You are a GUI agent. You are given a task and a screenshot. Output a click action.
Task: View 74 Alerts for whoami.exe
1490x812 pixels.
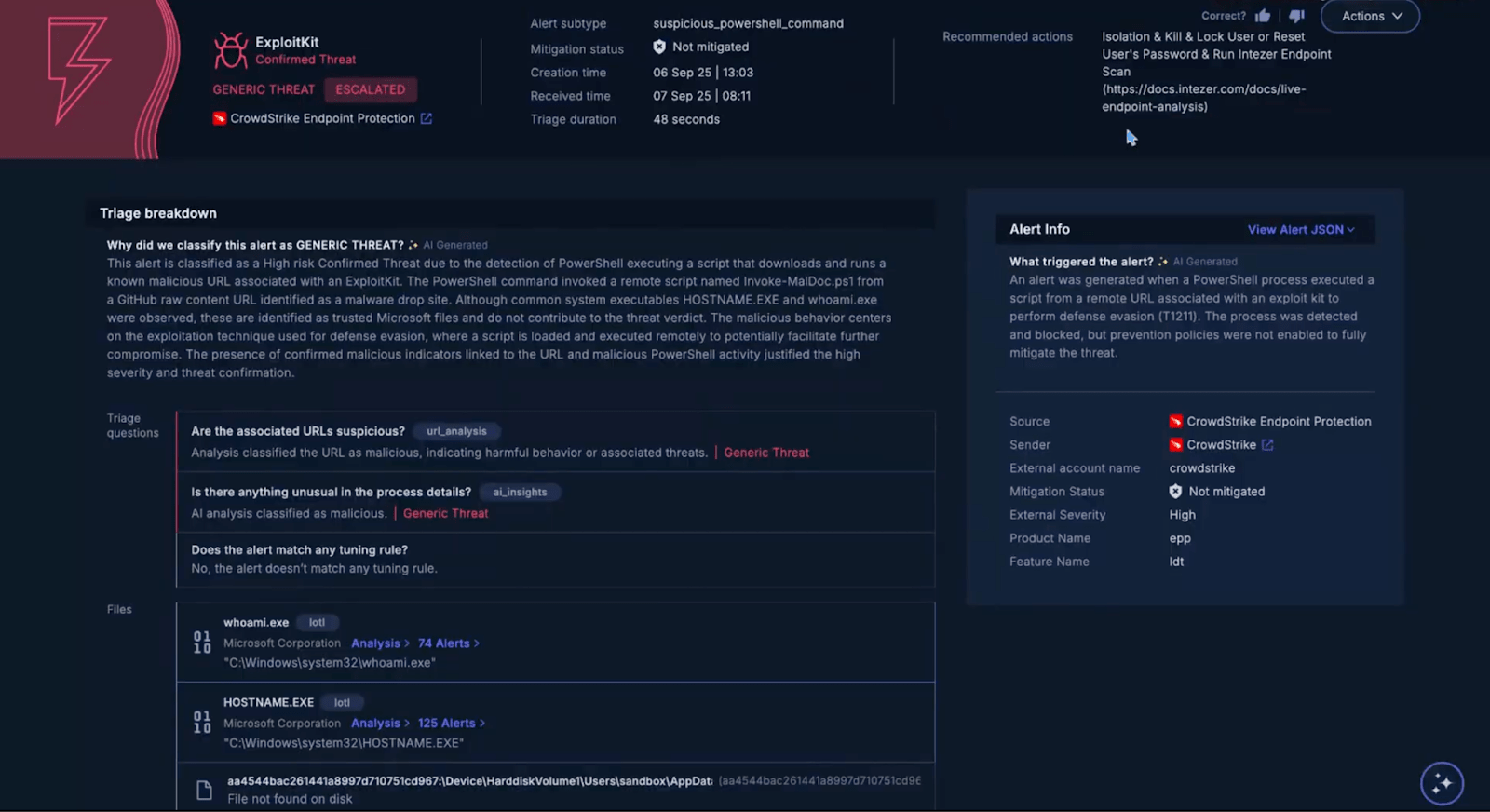coord(447,643)
